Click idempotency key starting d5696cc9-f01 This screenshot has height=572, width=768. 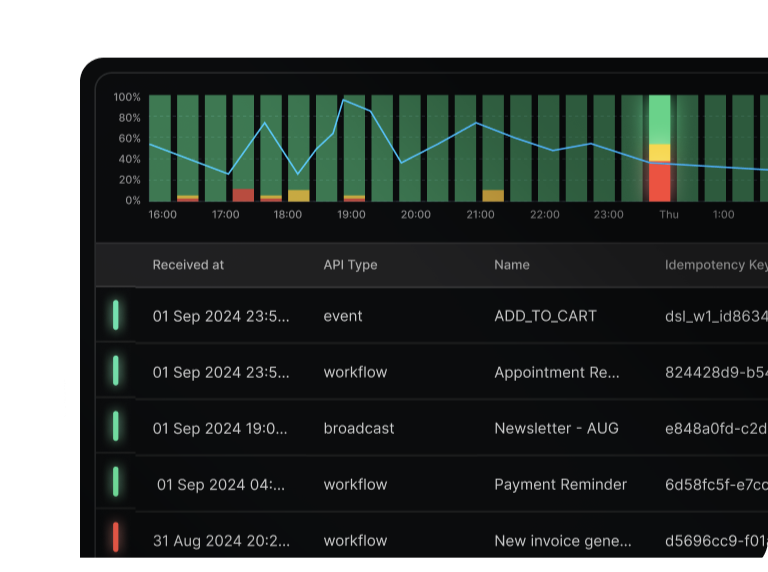tap(716, 541)
